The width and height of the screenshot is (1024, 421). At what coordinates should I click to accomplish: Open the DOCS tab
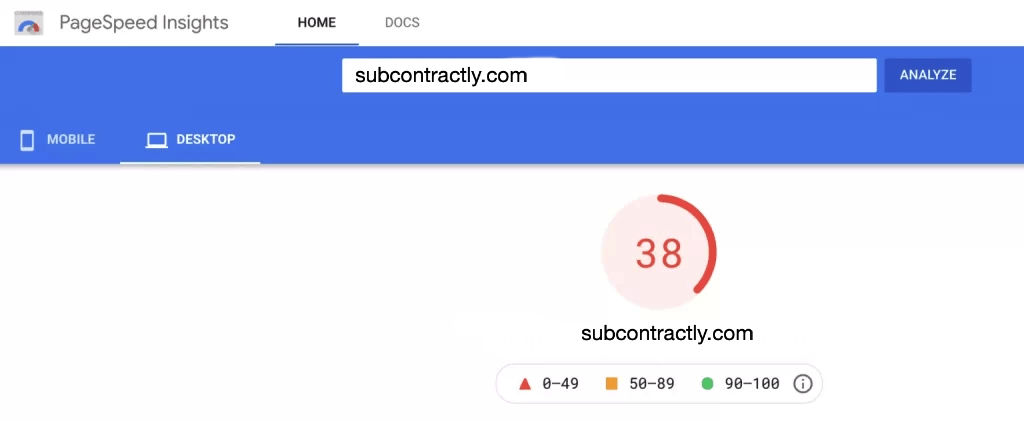click(402, 22)
